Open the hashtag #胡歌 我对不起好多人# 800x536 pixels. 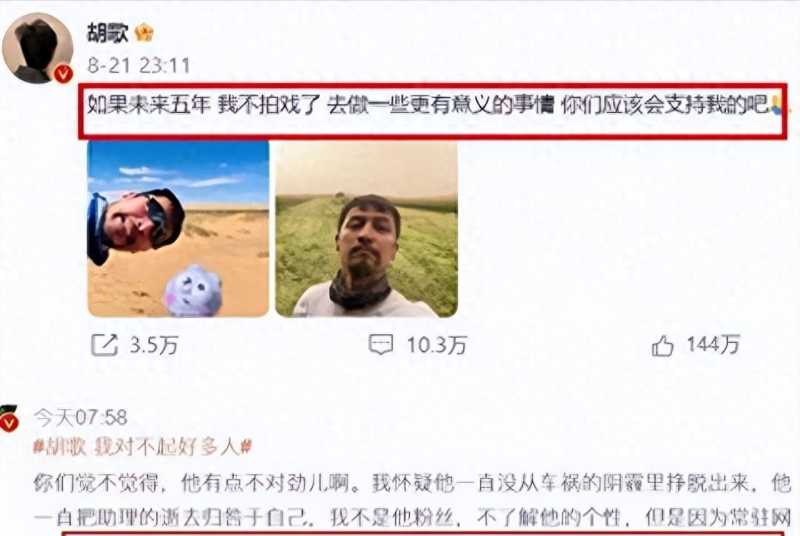click(142, 447)
